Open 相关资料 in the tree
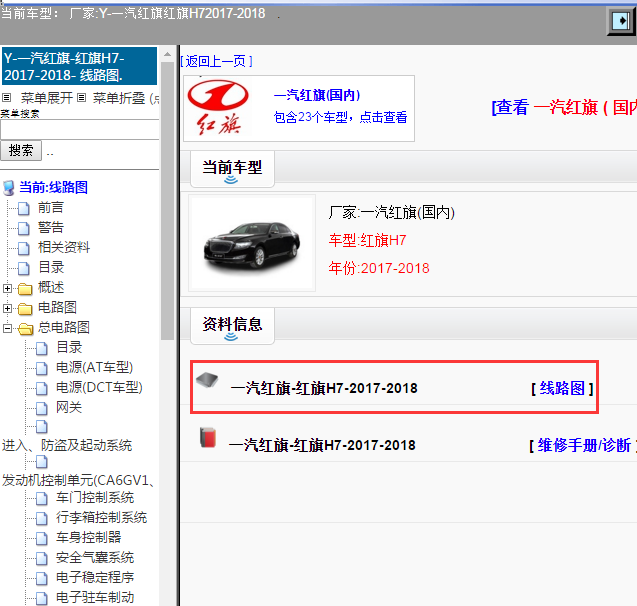The height and width of the screenshot is (606, 637). (64, 247)
